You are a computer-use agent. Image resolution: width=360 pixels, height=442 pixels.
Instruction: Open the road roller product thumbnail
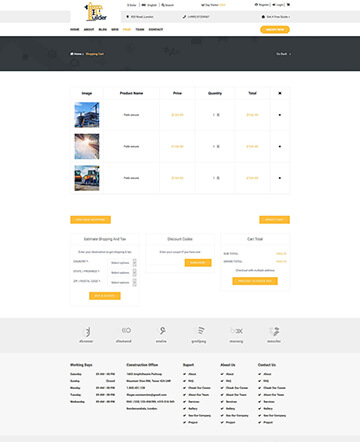point(87,178)
